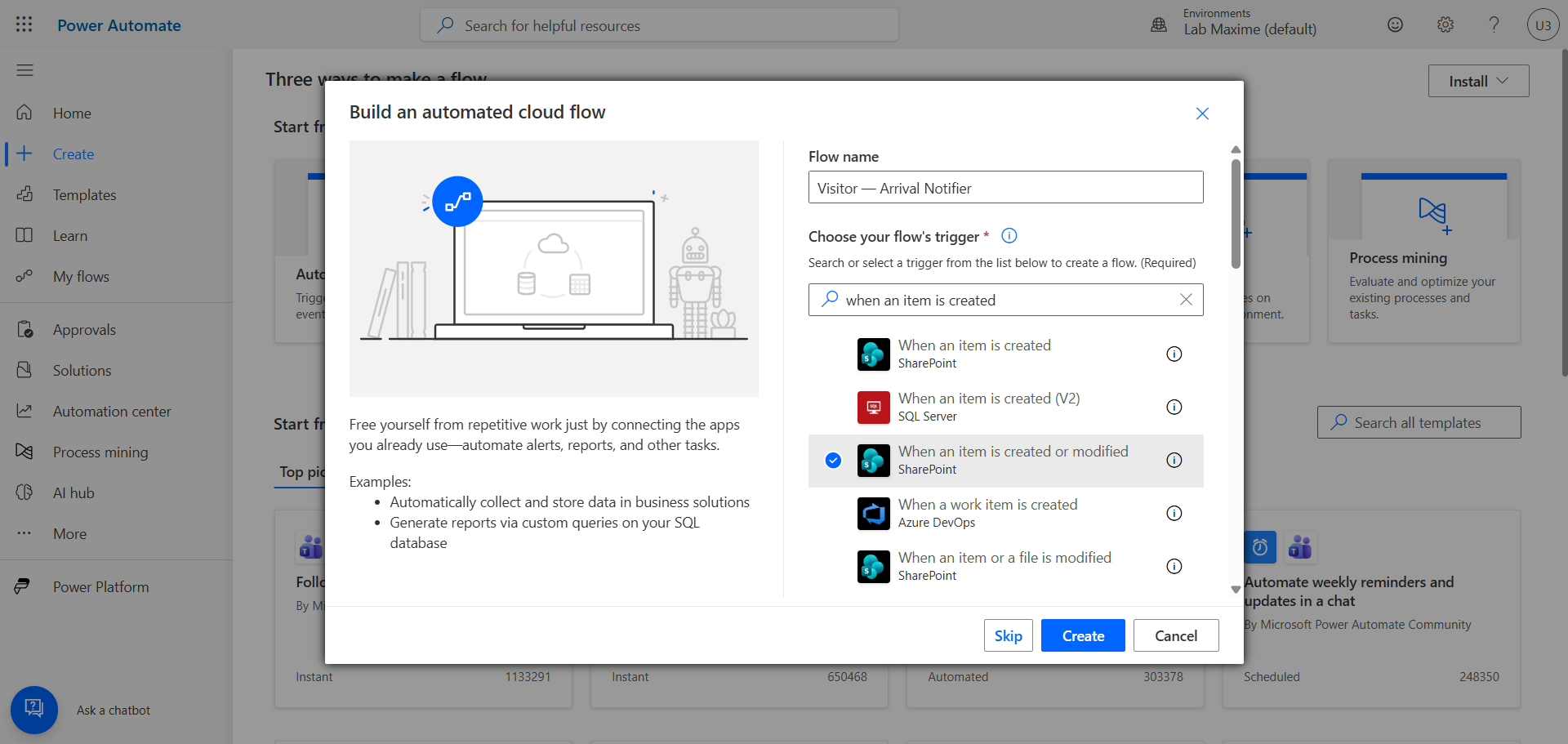This screenshot has width=1568, height=744.
Task: Click the SQL Server connector icon
Action: pyautogui.click(x=874, y=408)
